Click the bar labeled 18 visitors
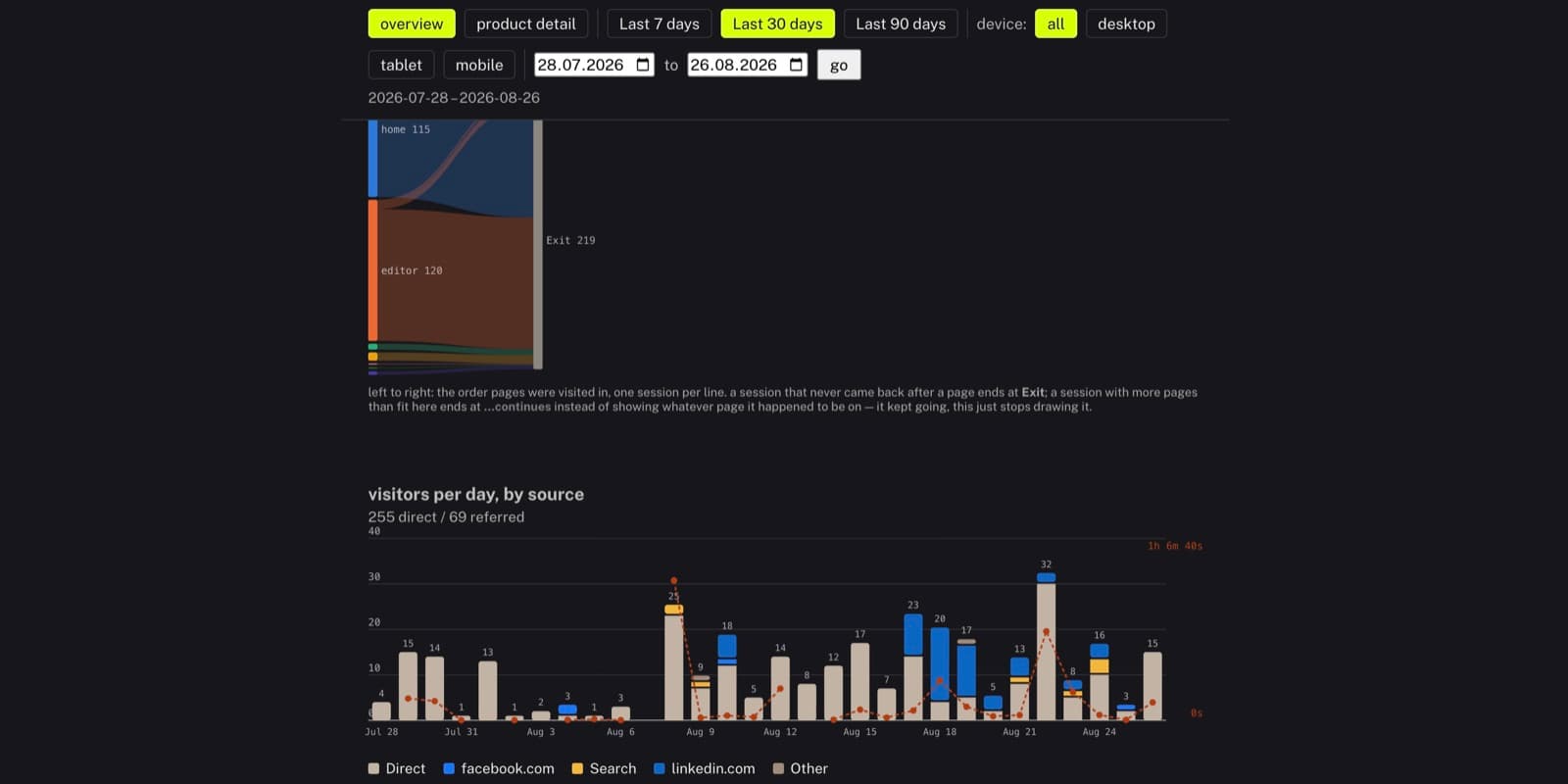Screen dimensions: 1568x784 (727, 678)
